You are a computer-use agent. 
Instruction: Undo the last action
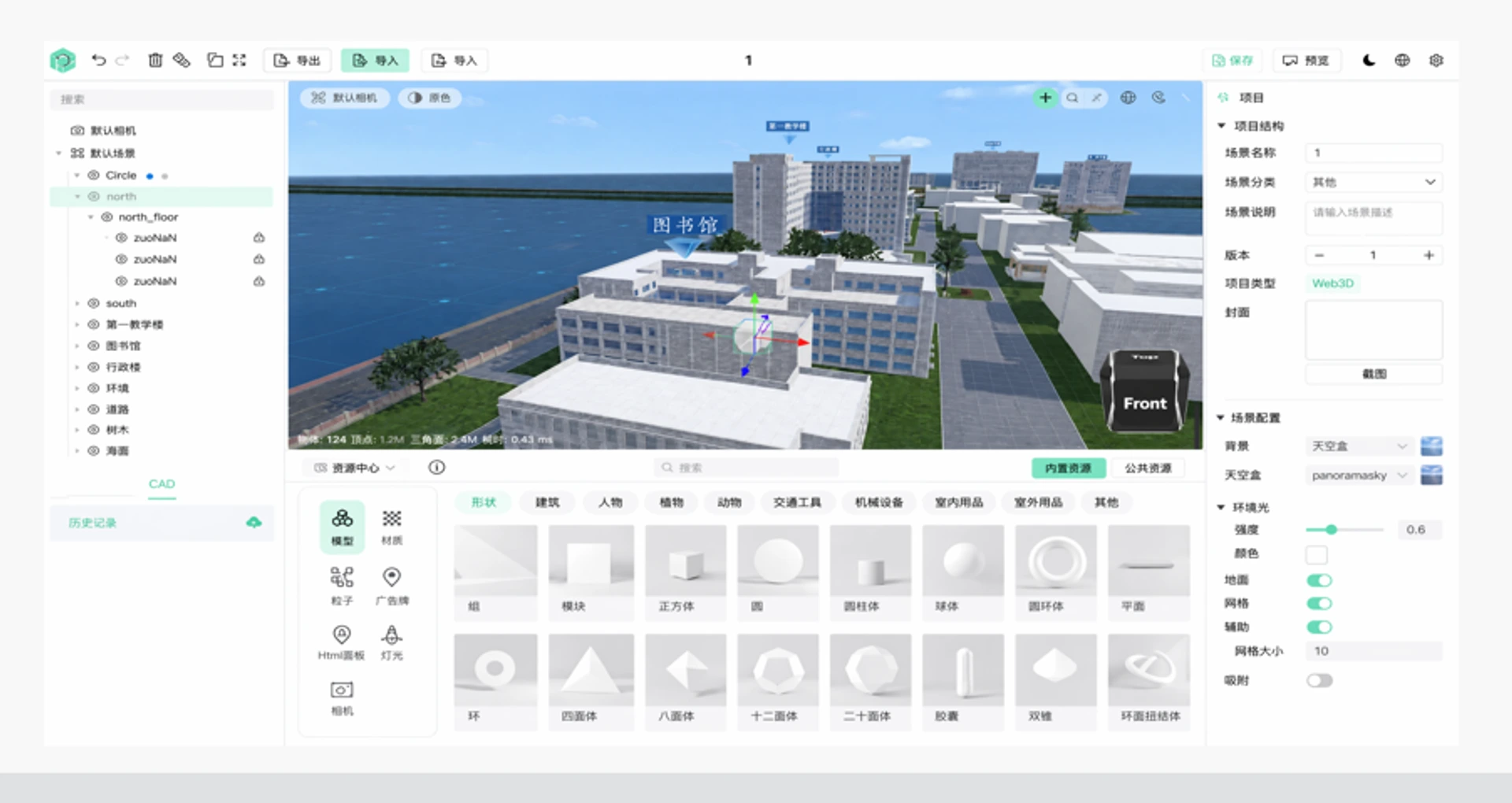click(98, 60)
